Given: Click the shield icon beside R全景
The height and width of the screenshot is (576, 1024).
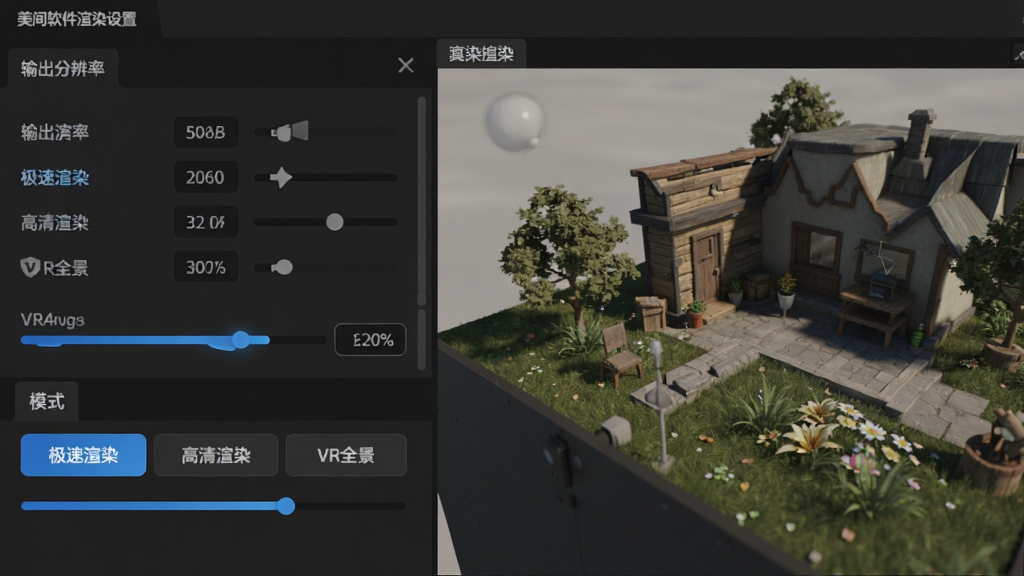Looking at the screenshot, I should [30, 267].
